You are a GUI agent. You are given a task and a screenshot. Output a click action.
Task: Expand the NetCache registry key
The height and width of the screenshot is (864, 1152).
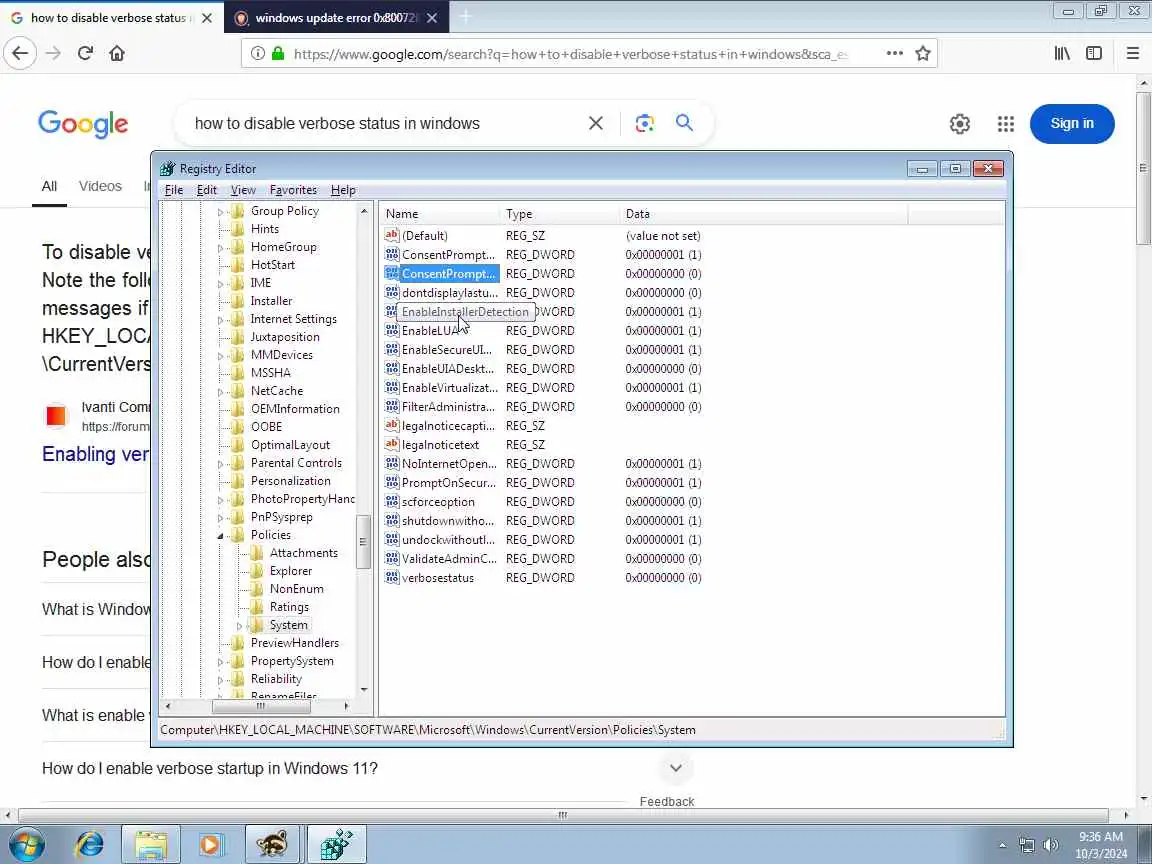point(220,392)
